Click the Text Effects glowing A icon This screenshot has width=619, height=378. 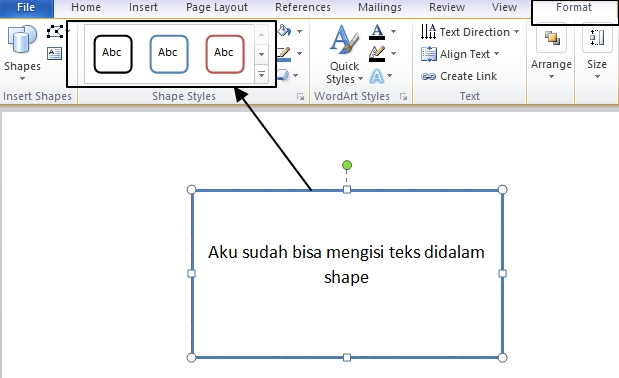[377, 76]
